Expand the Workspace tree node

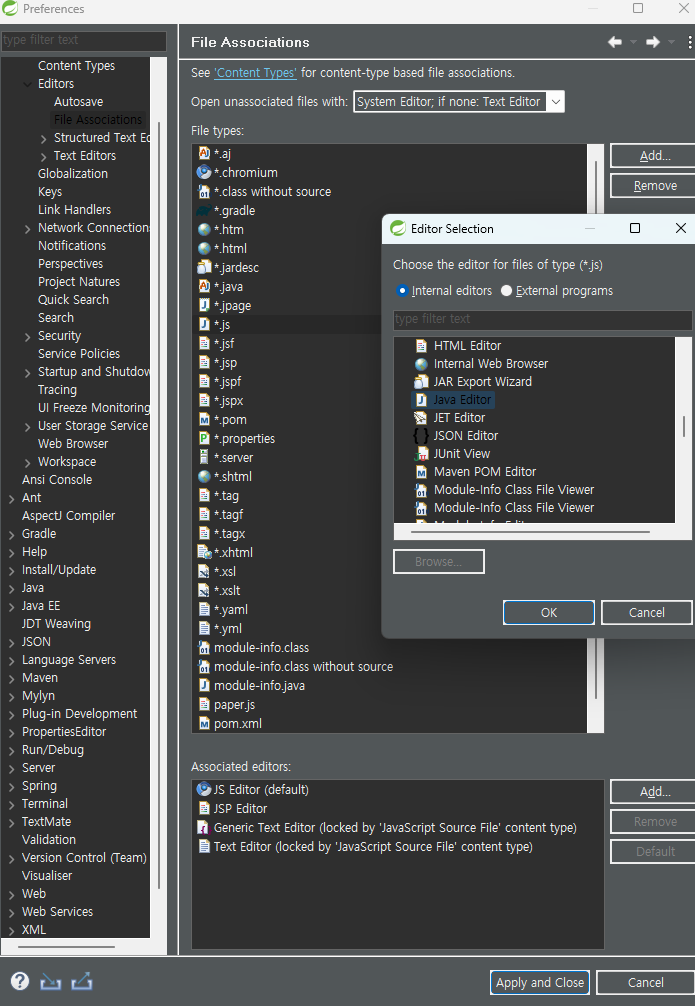click(x=27, y=462)
